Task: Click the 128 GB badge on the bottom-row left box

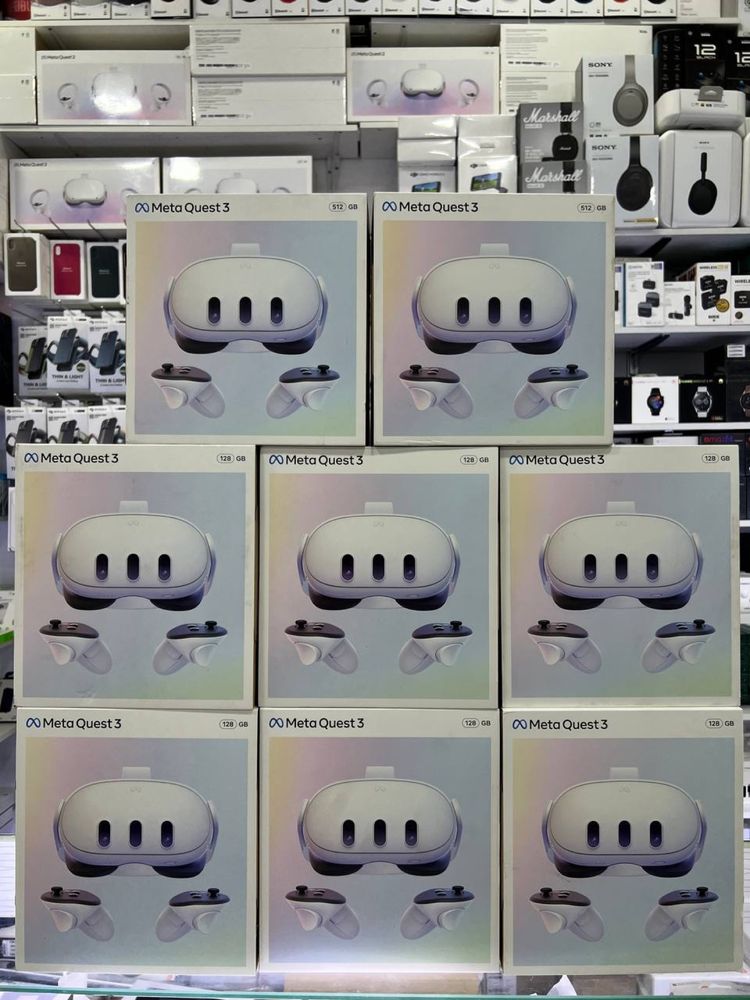Action: click(x=234, y=724)
